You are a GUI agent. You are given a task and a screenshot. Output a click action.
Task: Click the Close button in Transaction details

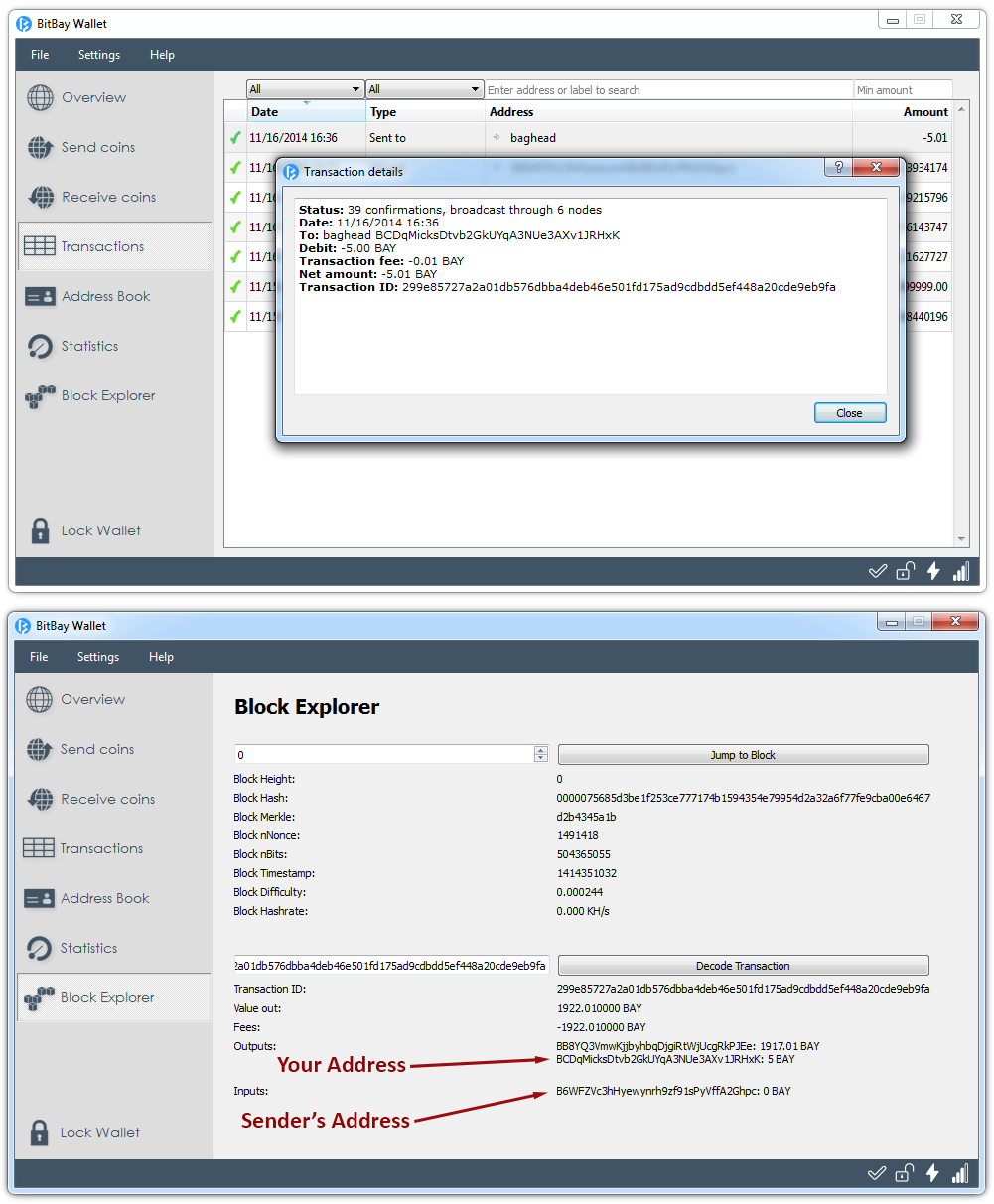click(849, 413)
